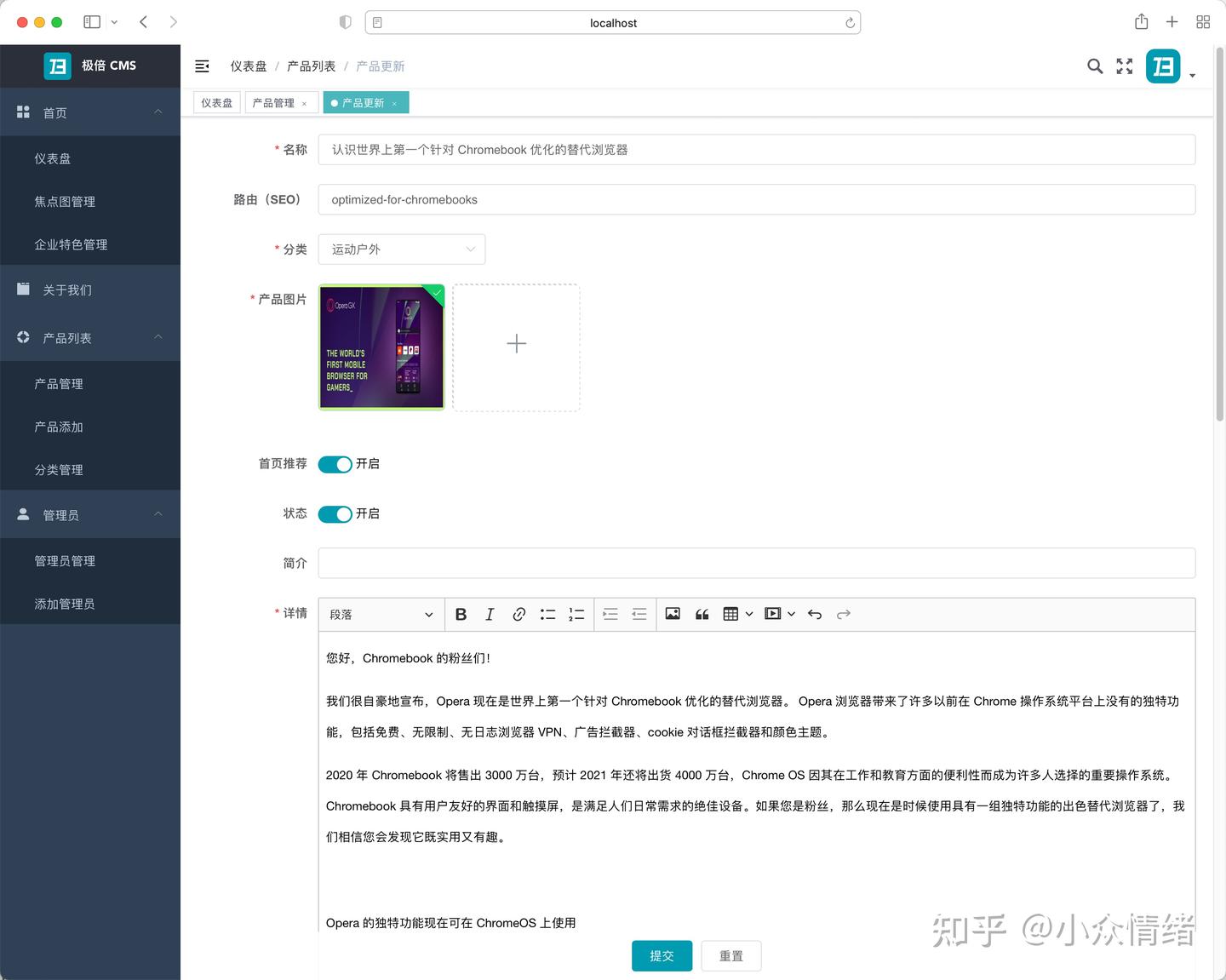Open the paragraph style dropdown in editor
The width and height of the screenshot is (1226, 980).
381,614
